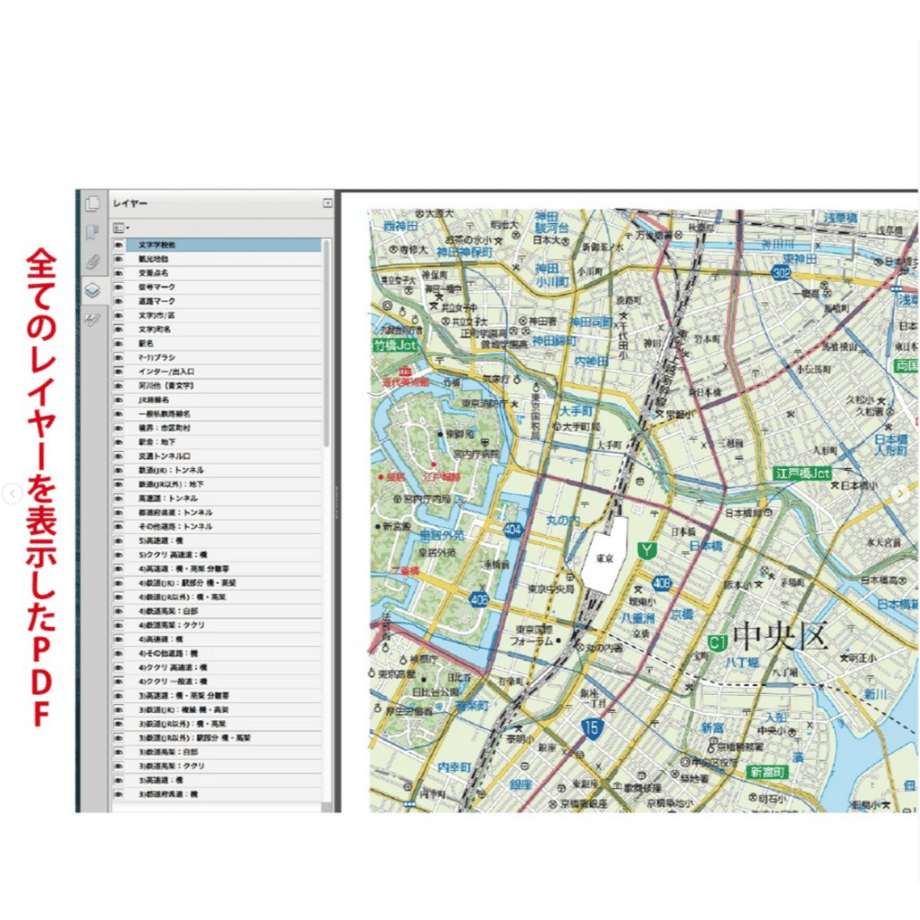Toggle eye for 鉄道(JR)：トンネル layer
Image resolution: width=920 pixels, height=920 pixels.
coord(119,470)
